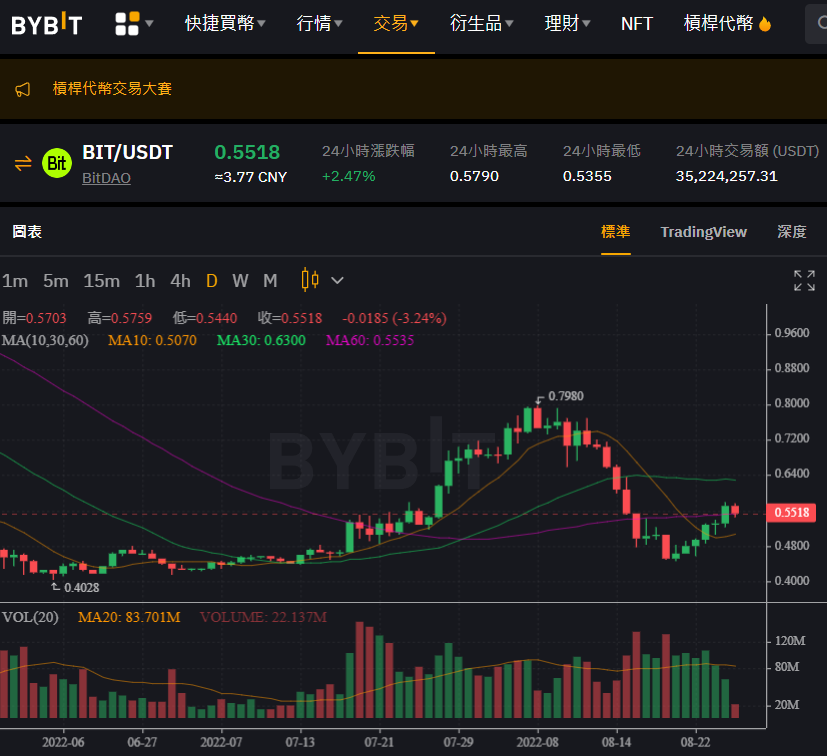Click the flame icon next to 槓桿代幣
The height and width of the screenshot is (756, 827).
tap(764, 24)
